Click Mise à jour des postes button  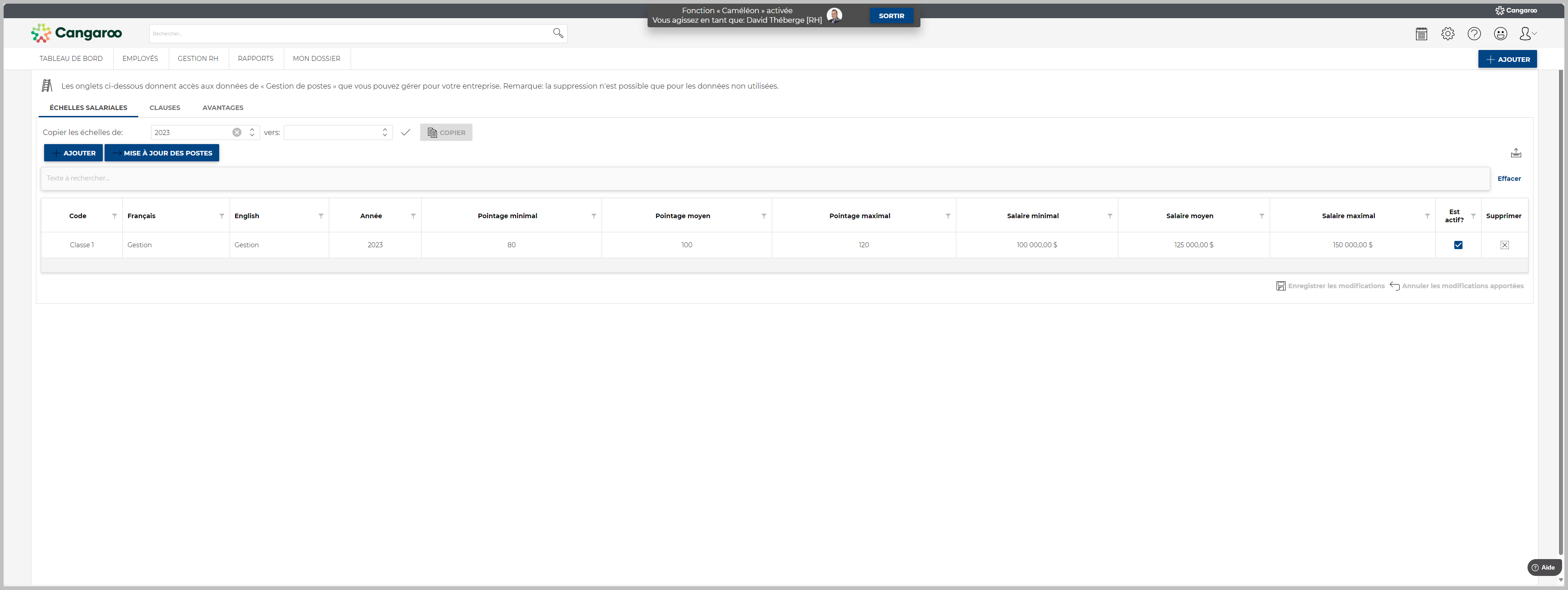coord(162,153)
